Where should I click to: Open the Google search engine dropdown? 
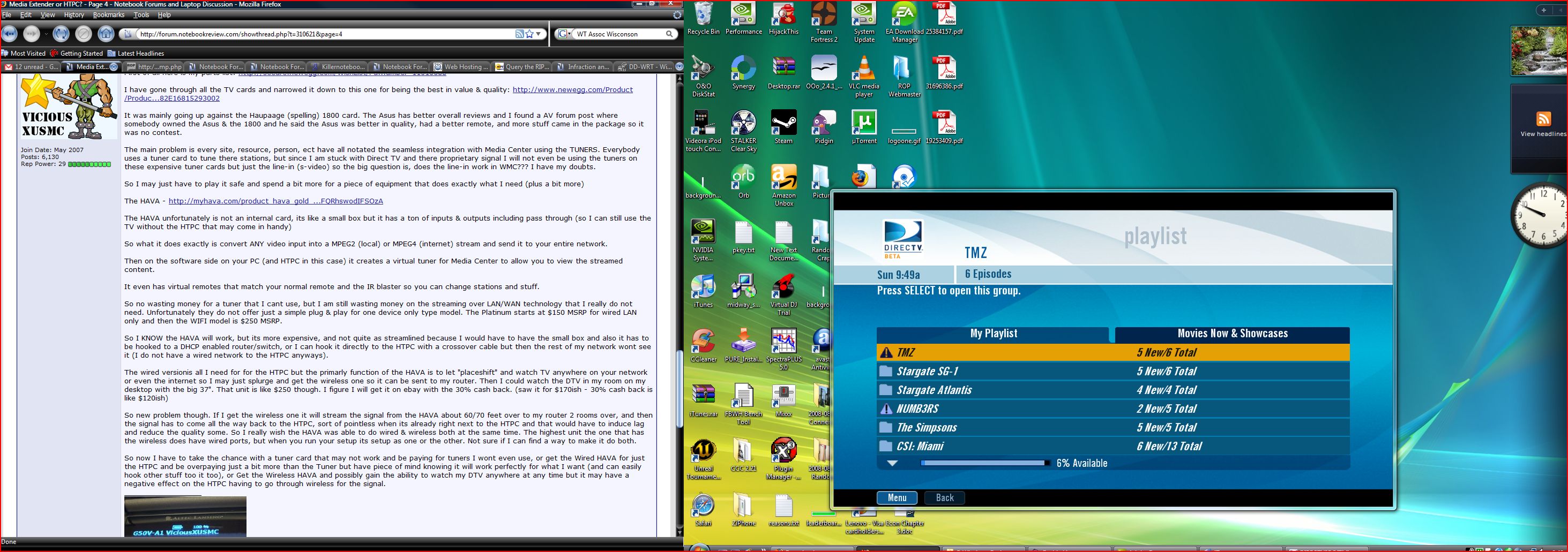[x=564, y=34]
